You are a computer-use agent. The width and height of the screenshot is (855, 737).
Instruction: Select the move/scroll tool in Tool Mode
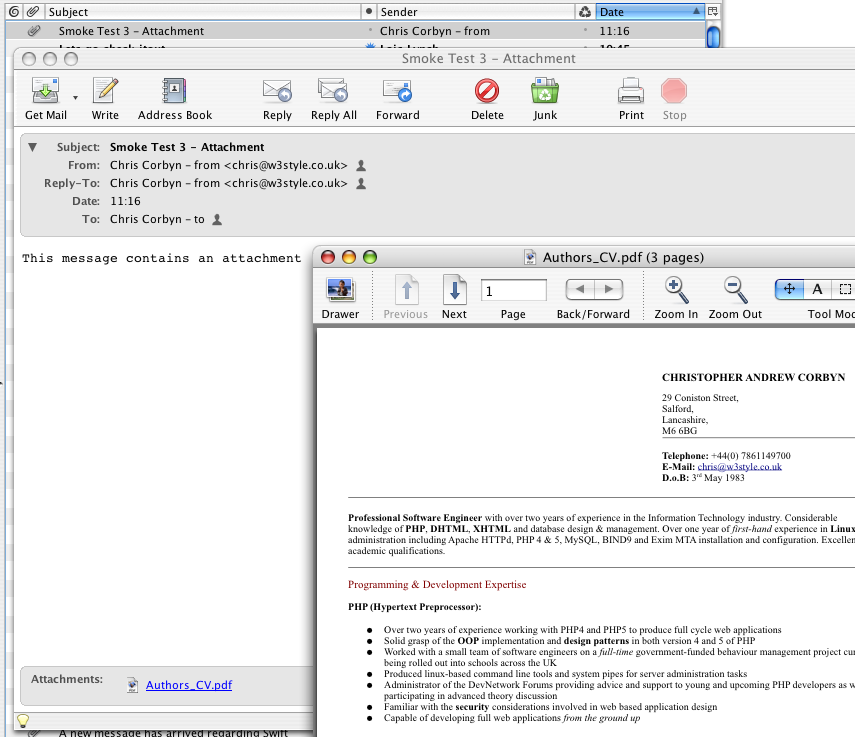(789, 289)
